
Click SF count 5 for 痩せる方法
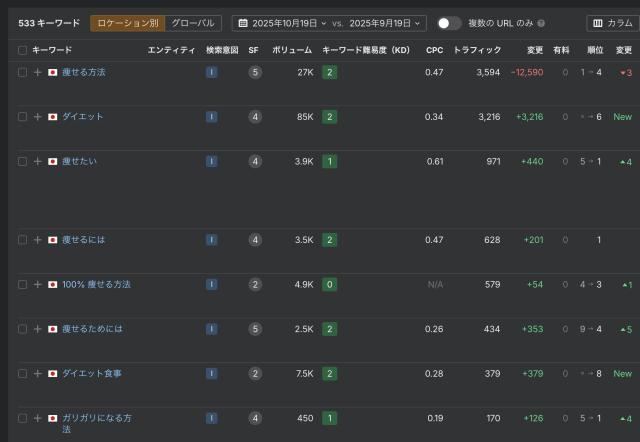255,73
